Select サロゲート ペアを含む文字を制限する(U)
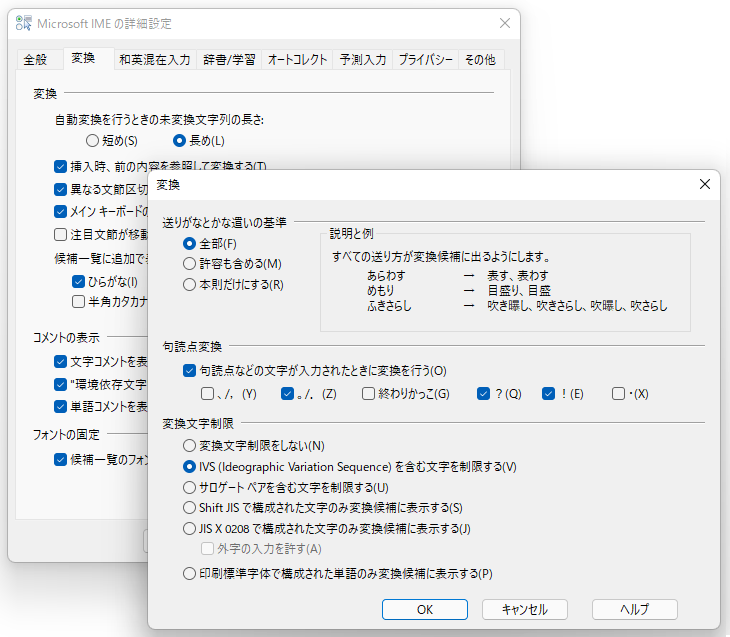This screenshot has height=637, width=730. coord(189,488)
